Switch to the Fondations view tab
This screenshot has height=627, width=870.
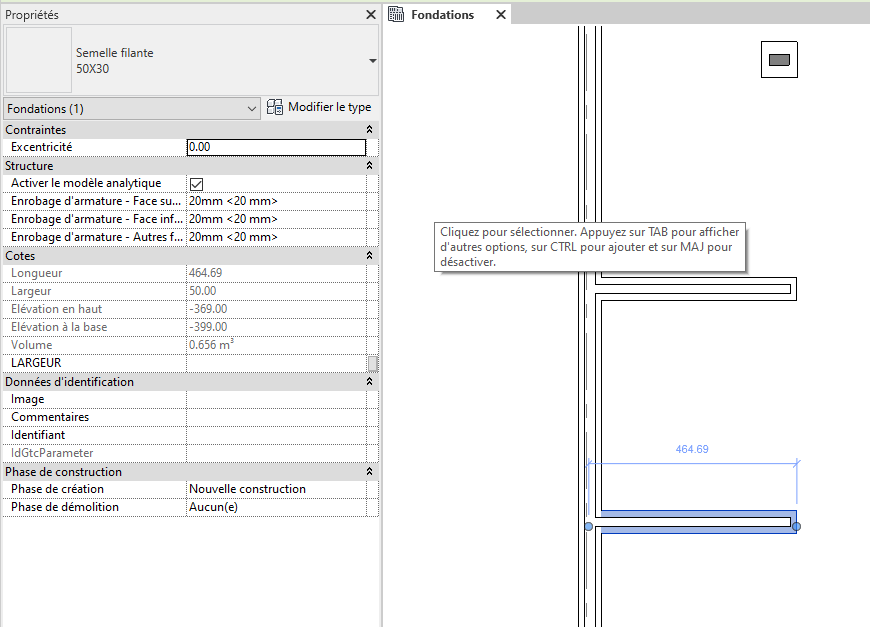[x=442, y=15]
